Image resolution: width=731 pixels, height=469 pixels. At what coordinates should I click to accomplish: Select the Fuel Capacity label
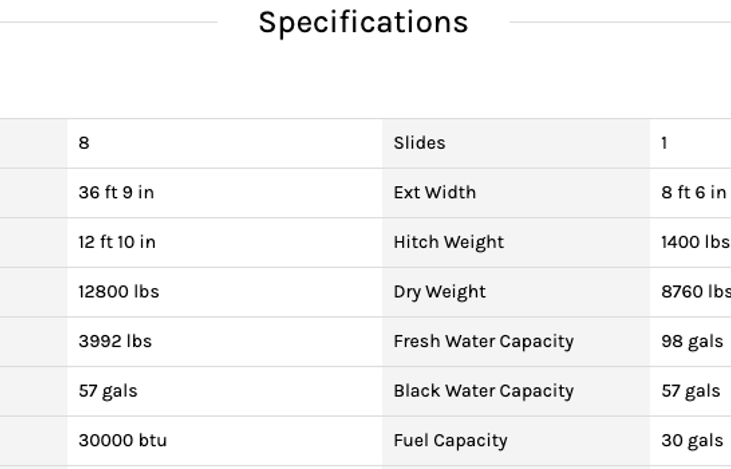pos(451,440)
